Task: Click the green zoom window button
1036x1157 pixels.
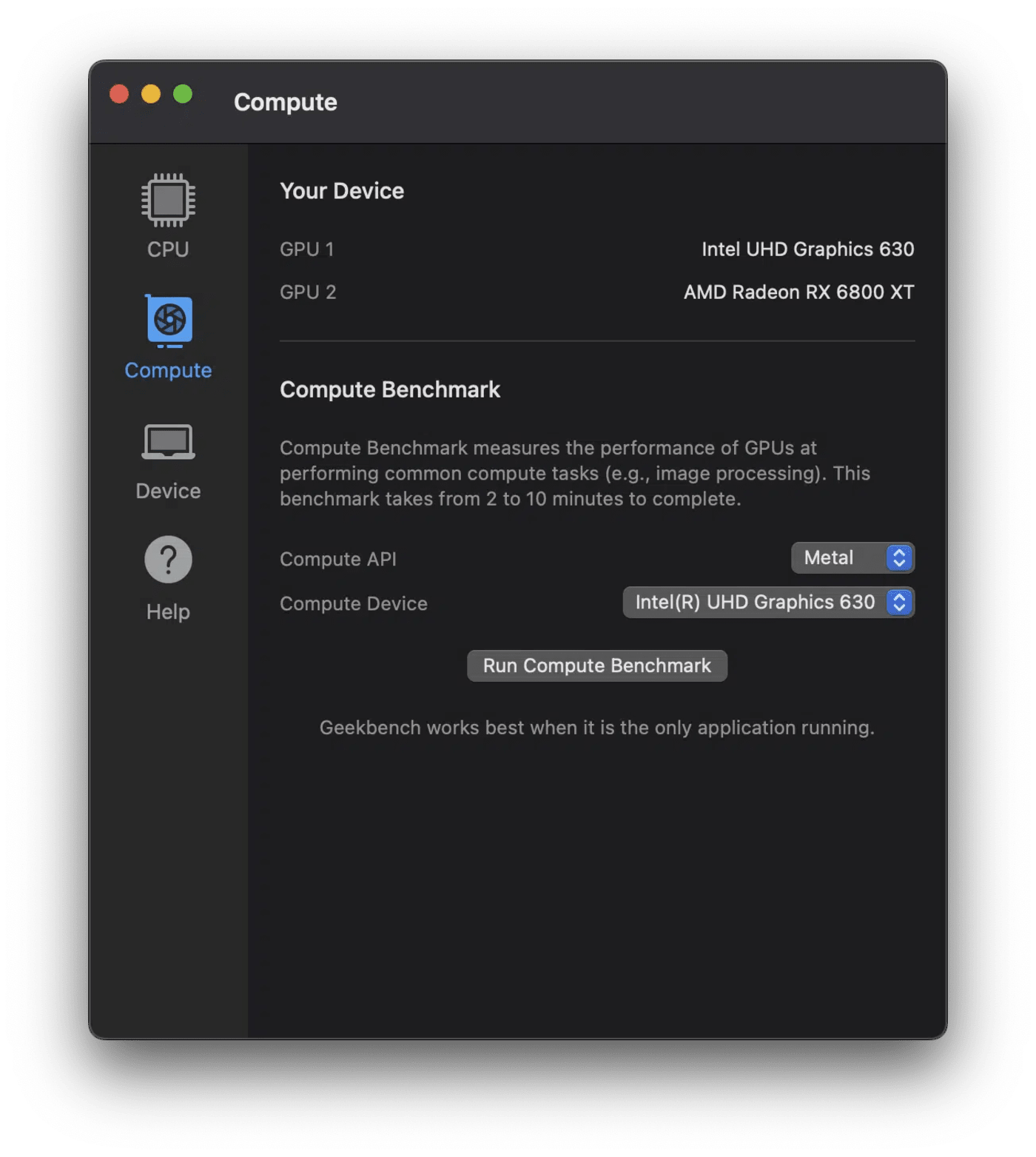Action: pos(183,94)
